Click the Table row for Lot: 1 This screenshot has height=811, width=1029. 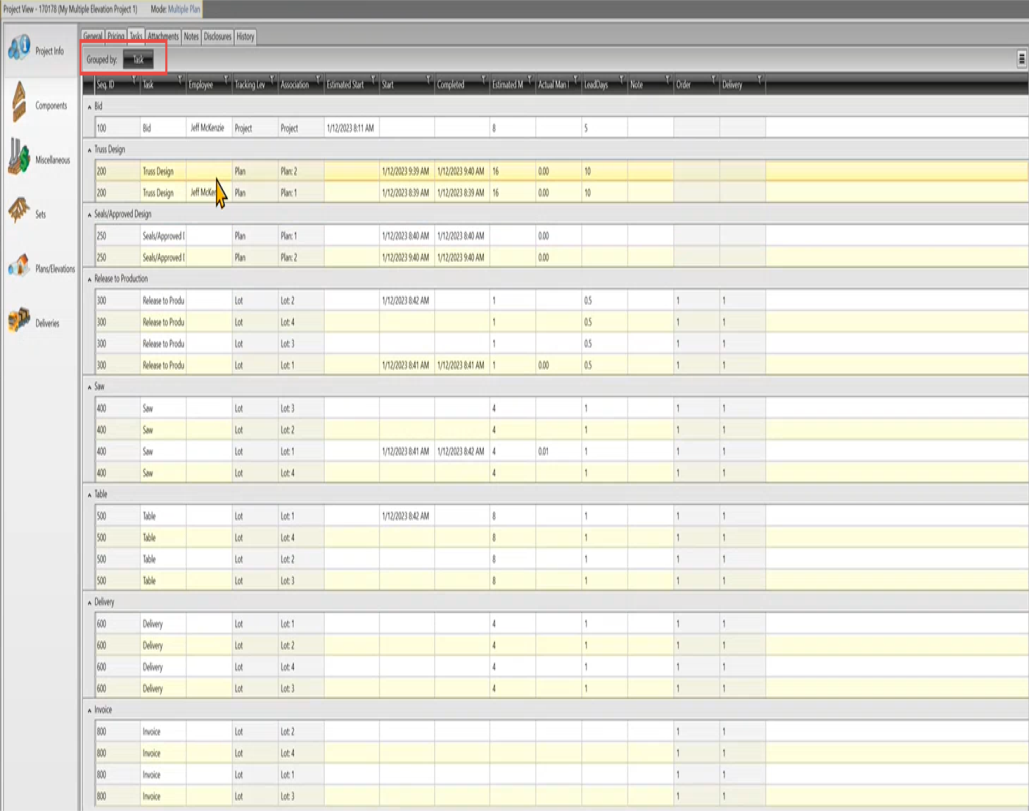pos(561,516)
